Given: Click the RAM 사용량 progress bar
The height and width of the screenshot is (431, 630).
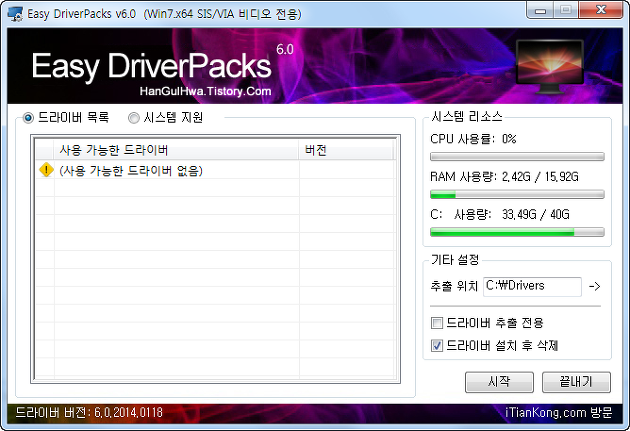Looking at the screenshot, I should point(517,194).
